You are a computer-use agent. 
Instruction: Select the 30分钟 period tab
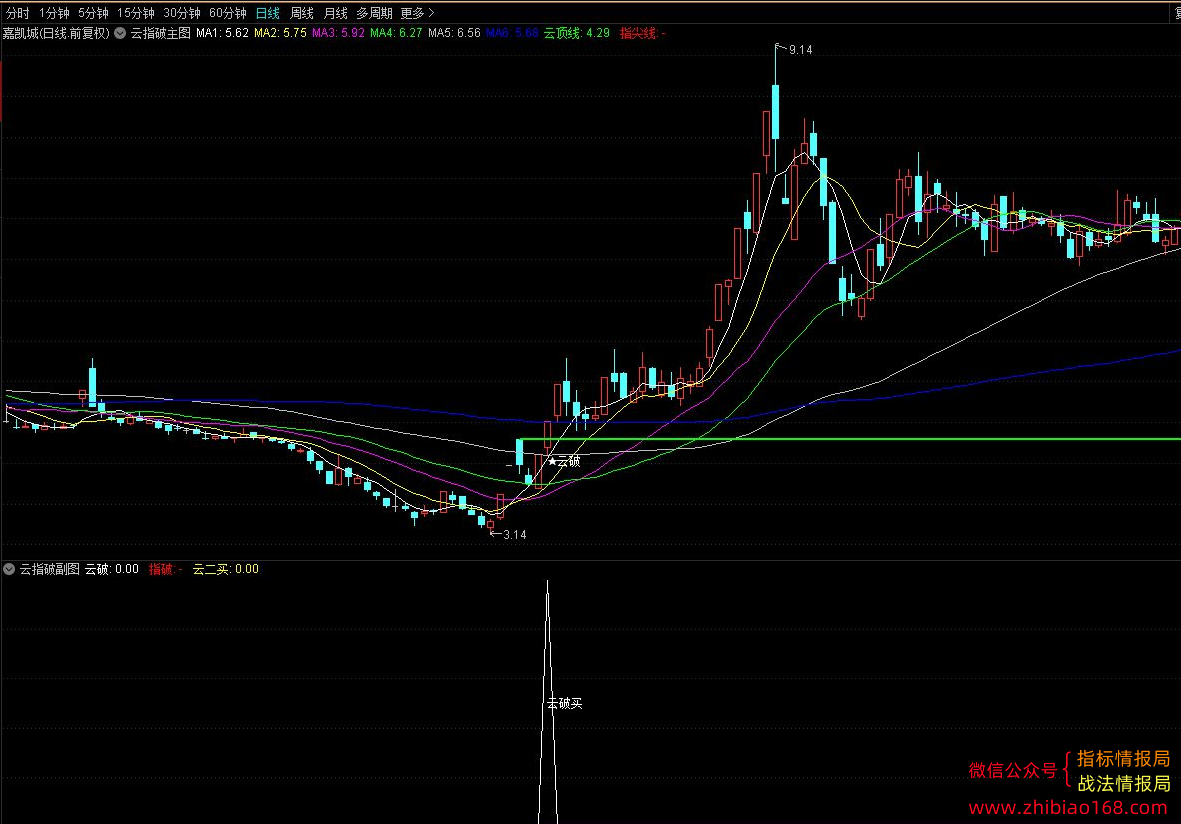point(182,13)
